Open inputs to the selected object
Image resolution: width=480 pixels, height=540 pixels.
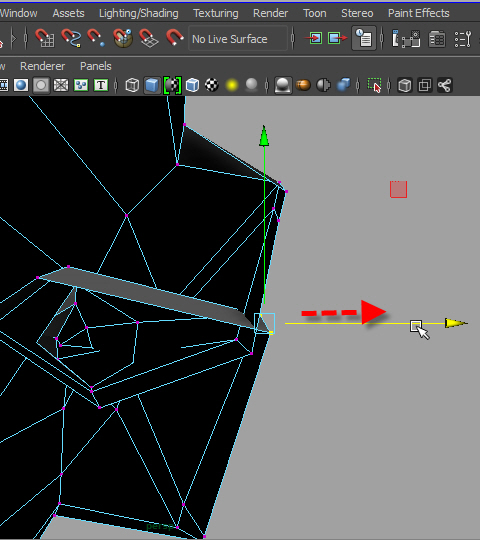pos(314,38)
